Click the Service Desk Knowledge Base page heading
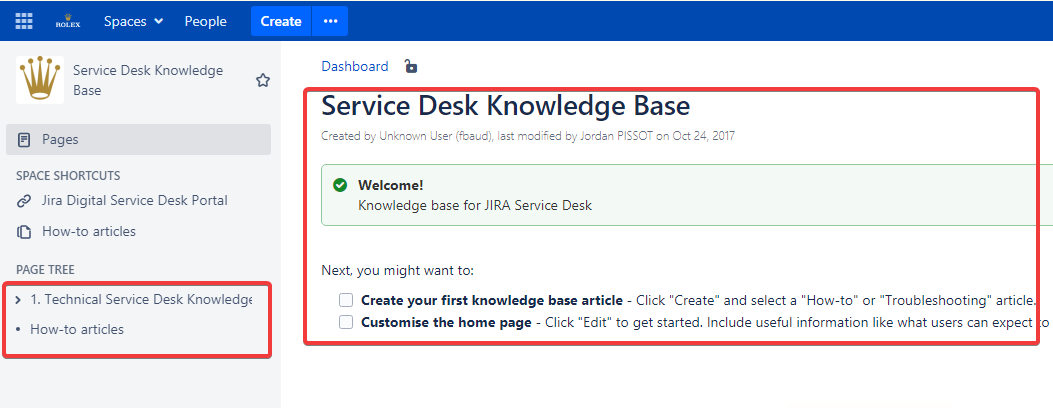 coord(506,106)
